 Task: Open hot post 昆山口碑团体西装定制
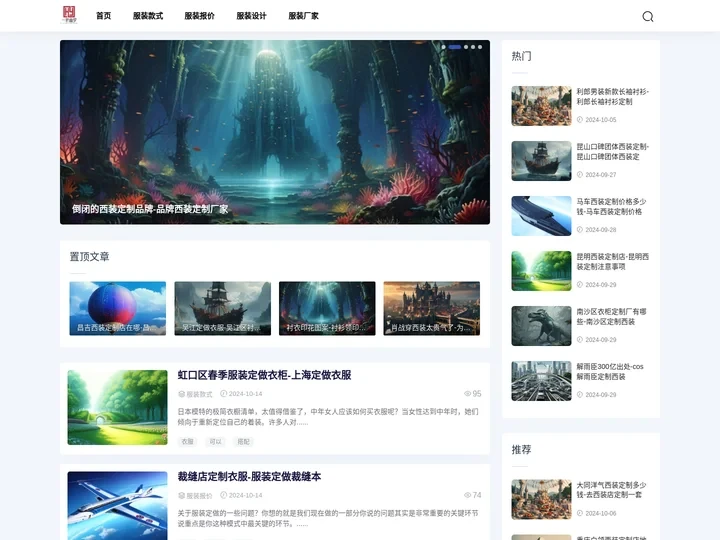point(613,152)
